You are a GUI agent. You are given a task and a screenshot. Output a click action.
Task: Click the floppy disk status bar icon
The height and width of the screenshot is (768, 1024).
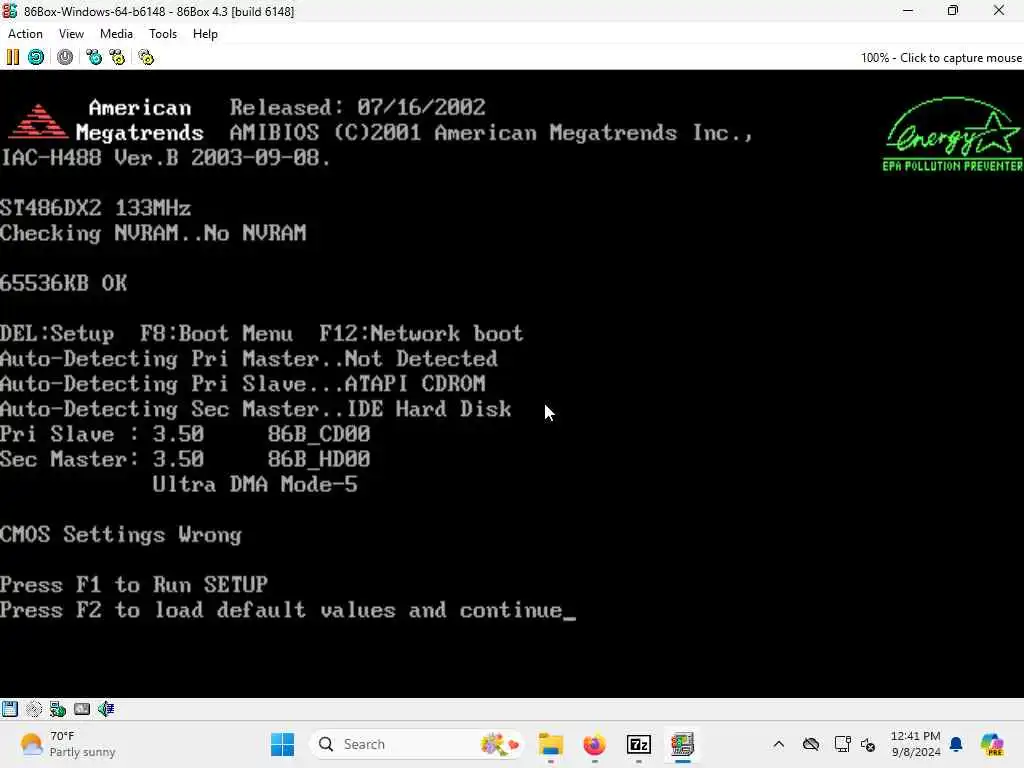point(10,709)
